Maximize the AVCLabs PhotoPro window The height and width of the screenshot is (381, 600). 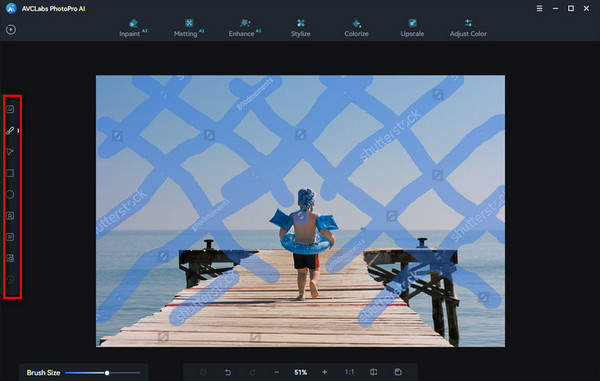(571, 8)
